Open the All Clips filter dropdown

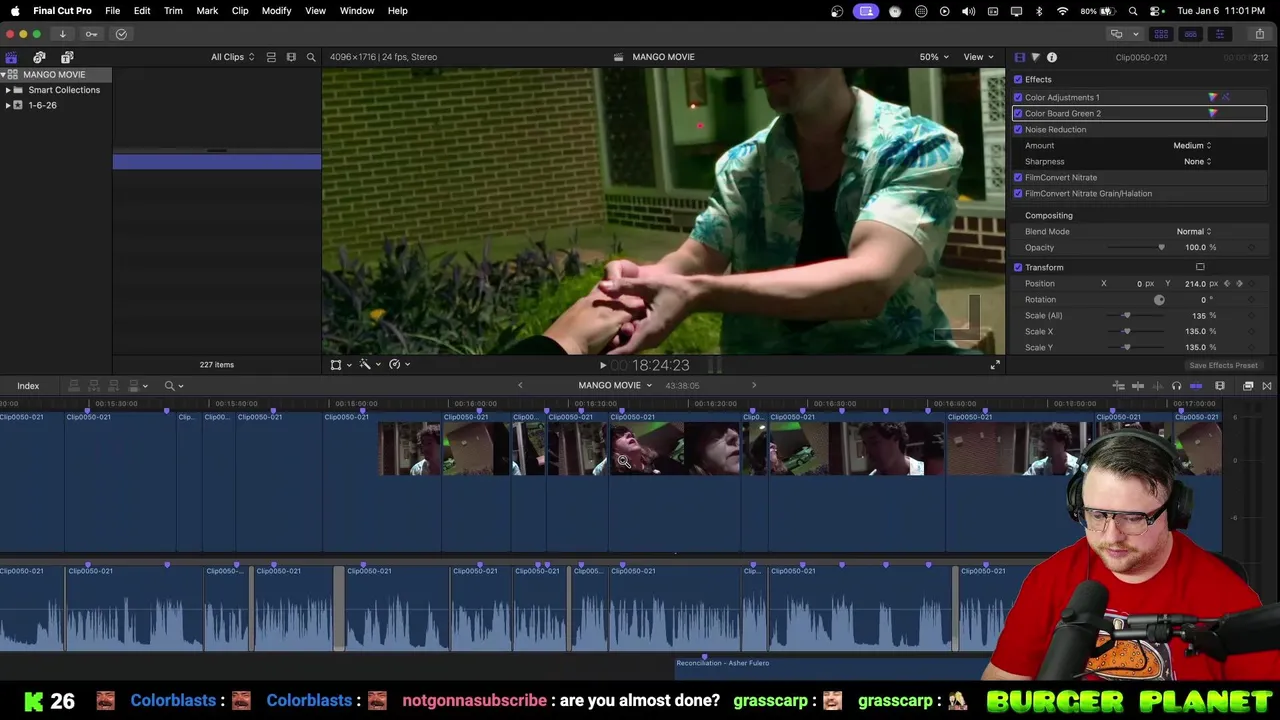[x=232, y=57]
